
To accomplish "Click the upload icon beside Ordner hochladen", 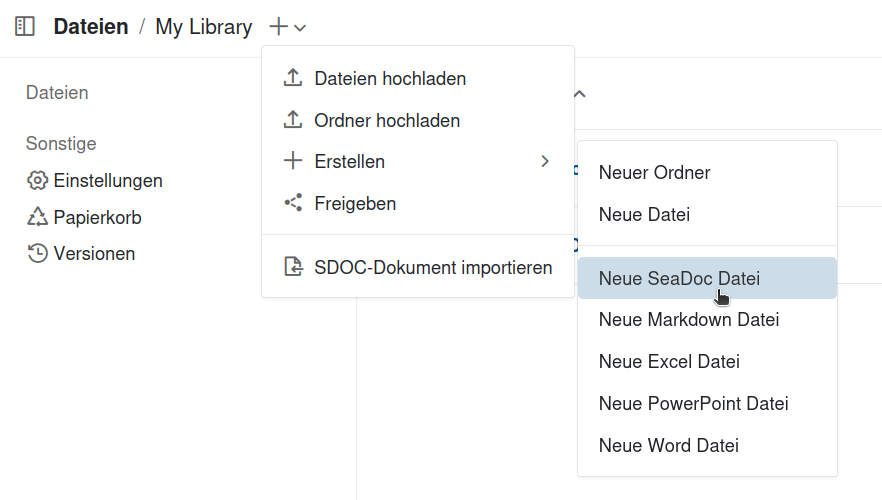I will tap(293, 120).
